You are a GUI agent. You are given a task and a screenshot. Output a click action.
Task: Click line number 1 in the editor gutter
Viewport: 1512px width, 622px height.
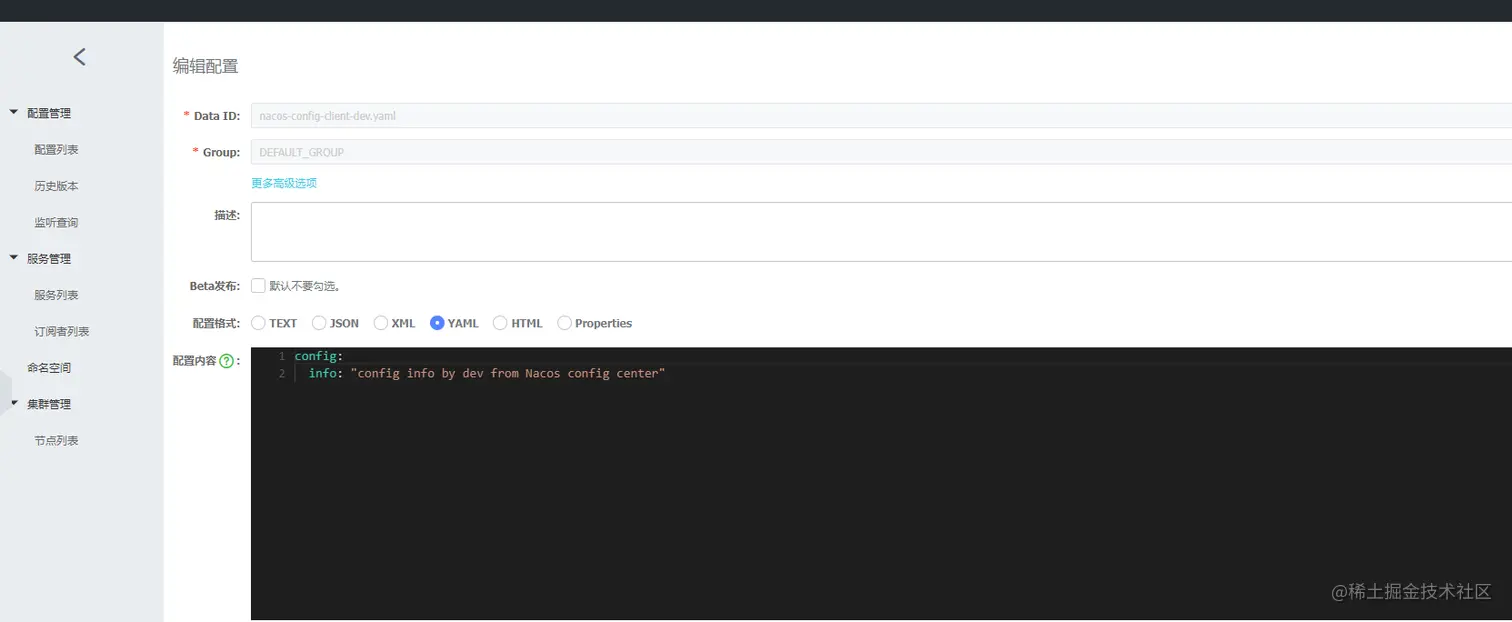[282, 356]
